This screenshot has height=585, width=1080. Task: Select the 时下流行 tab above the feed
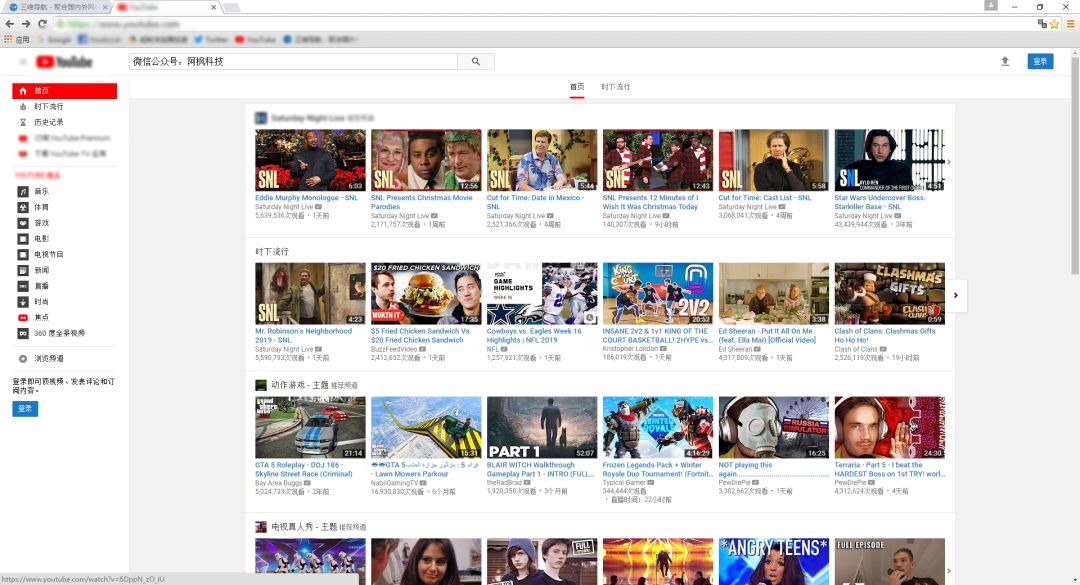[x=615, y=87]
